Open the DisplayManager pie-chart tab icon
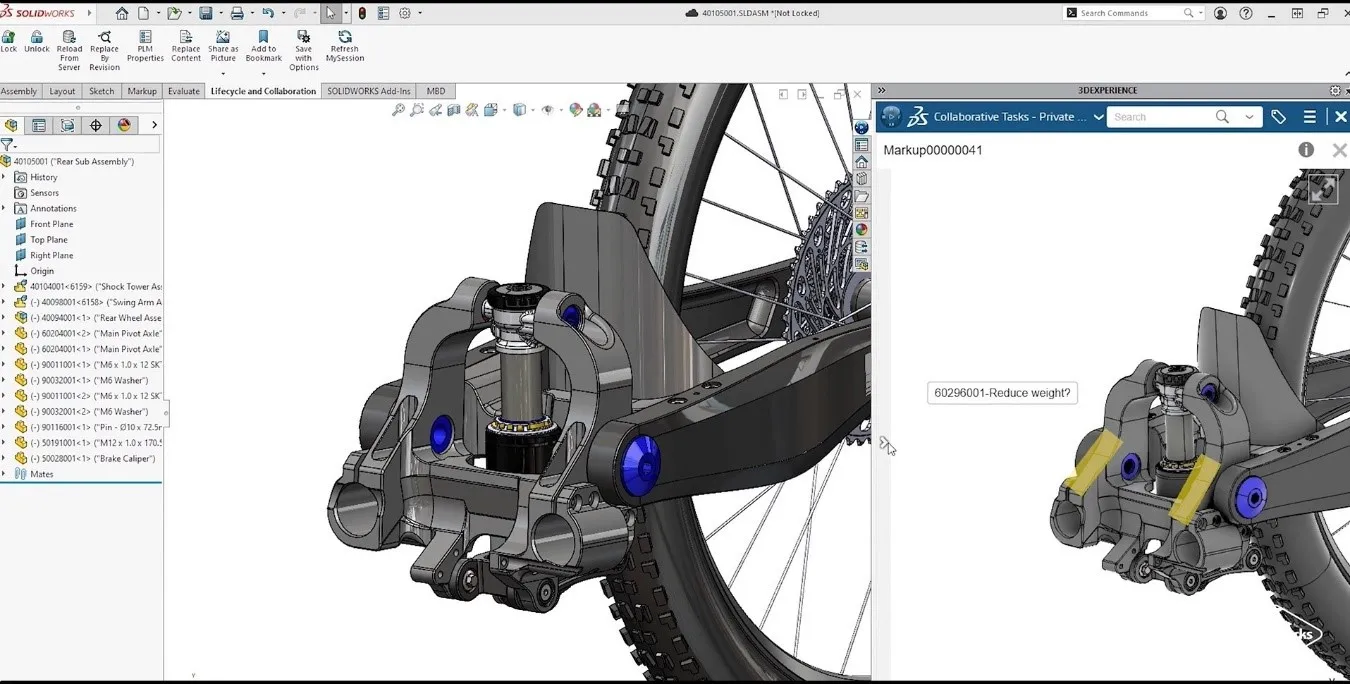Screen dimensions: 1350x684 click(x=122, y=124)
